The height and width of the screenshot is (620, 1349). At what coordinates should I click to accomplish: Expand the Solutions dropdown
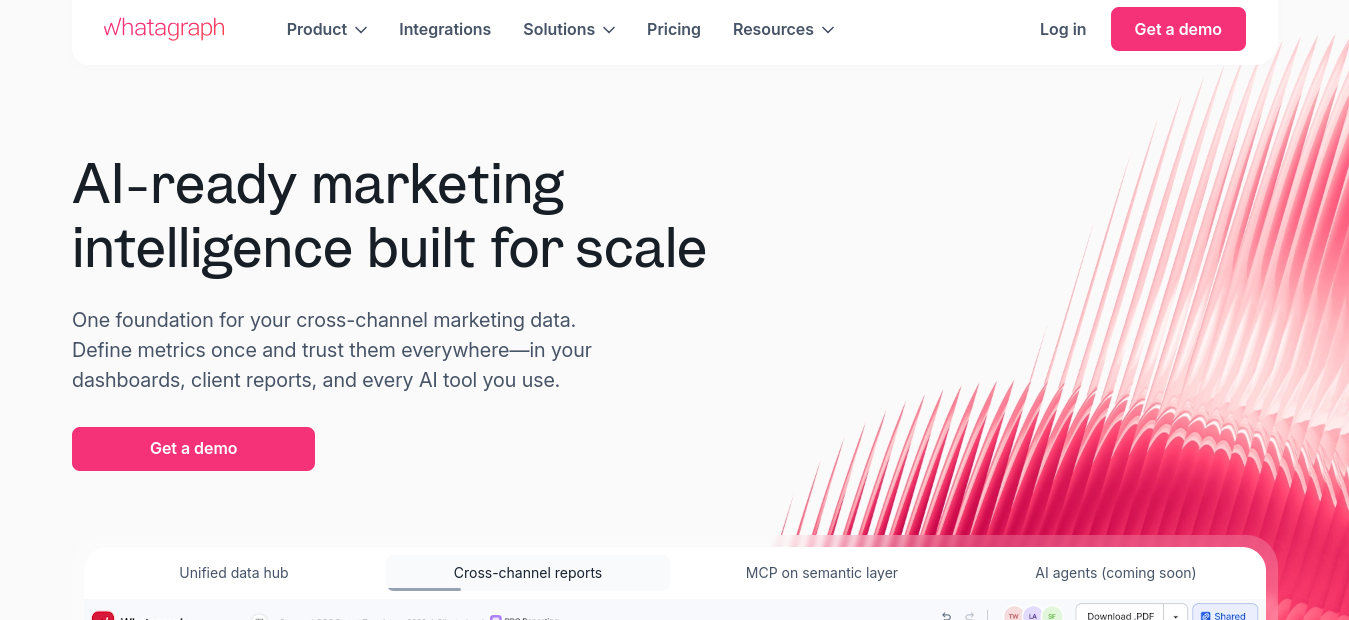pyautogui.click(x=569, y=30)
